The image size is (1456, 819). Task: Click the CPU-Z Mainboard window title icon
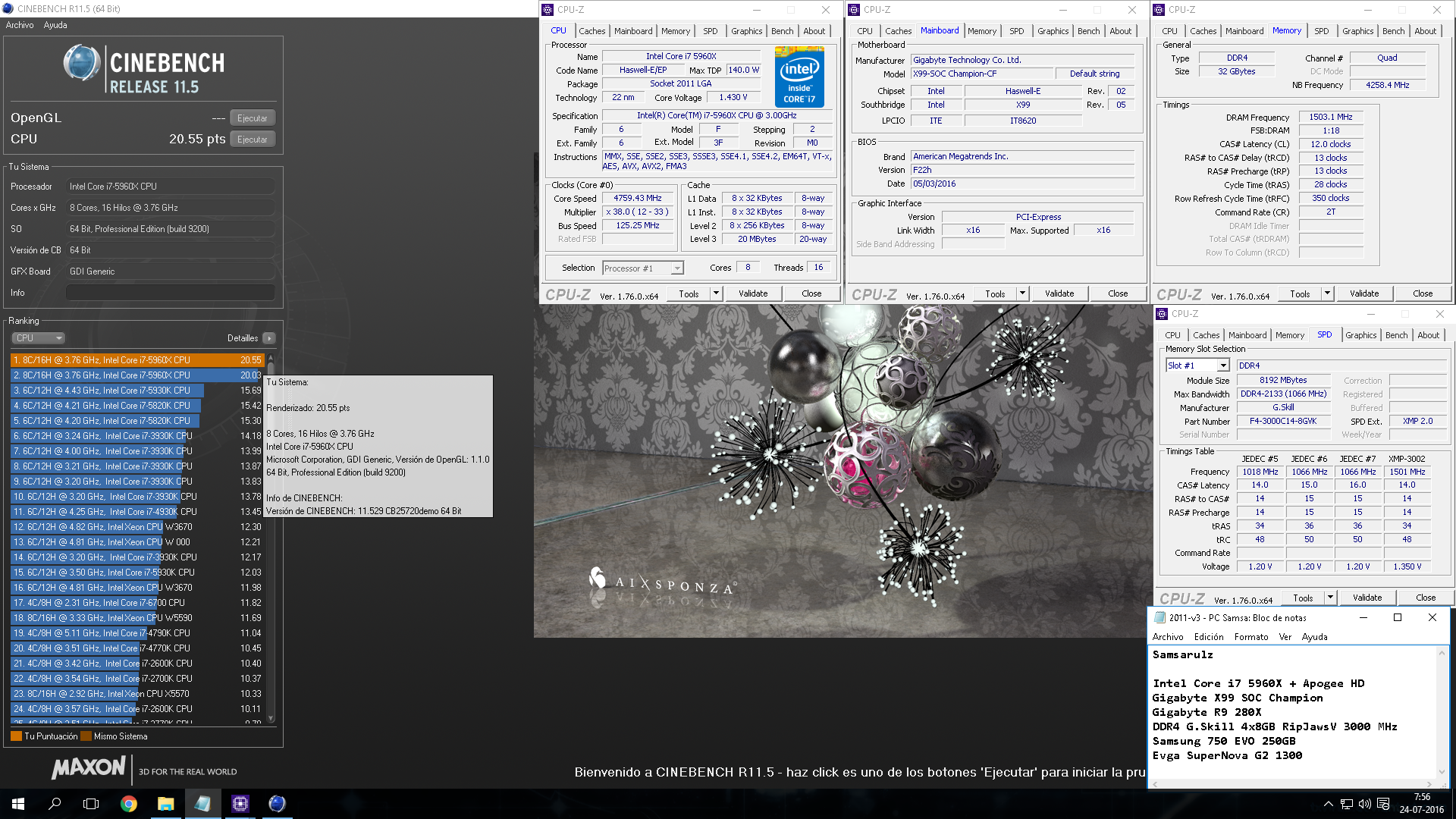pyautogui.click(x=854, y=10)
